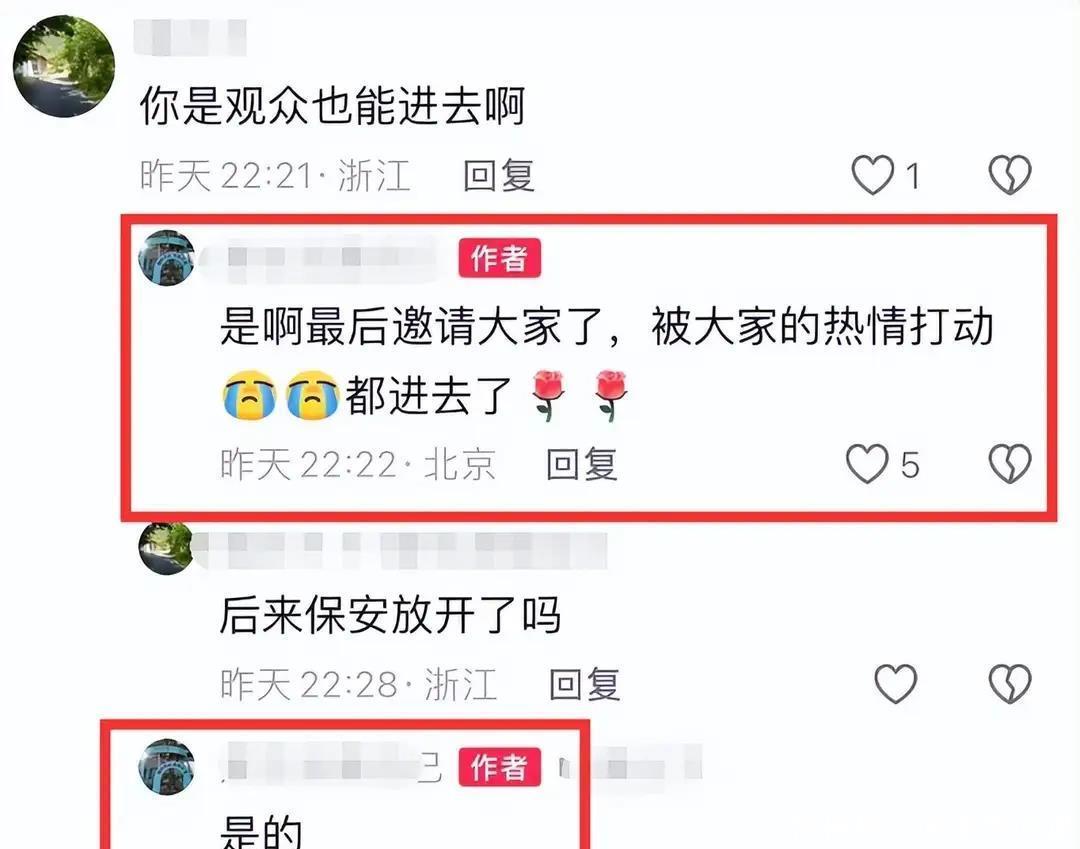Open avatar beside '后来保安放开了吗' comment
Screen dimensions: 1080x849
[x=166, y=549]
